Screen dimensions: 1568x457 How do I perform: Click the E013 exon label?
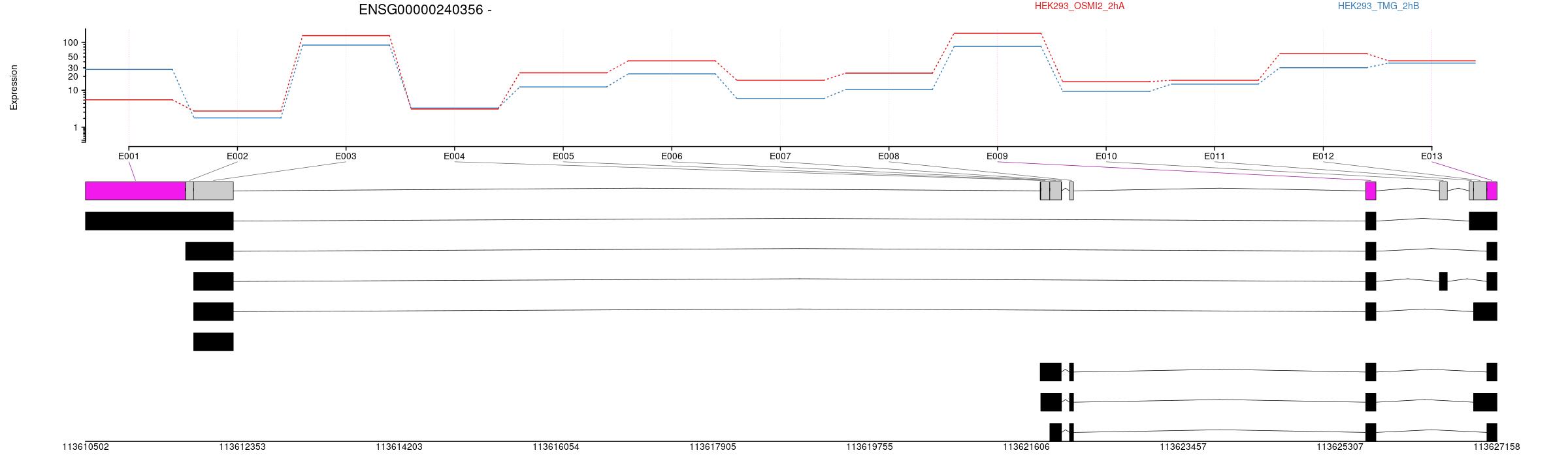click(x=1431, y=156)
